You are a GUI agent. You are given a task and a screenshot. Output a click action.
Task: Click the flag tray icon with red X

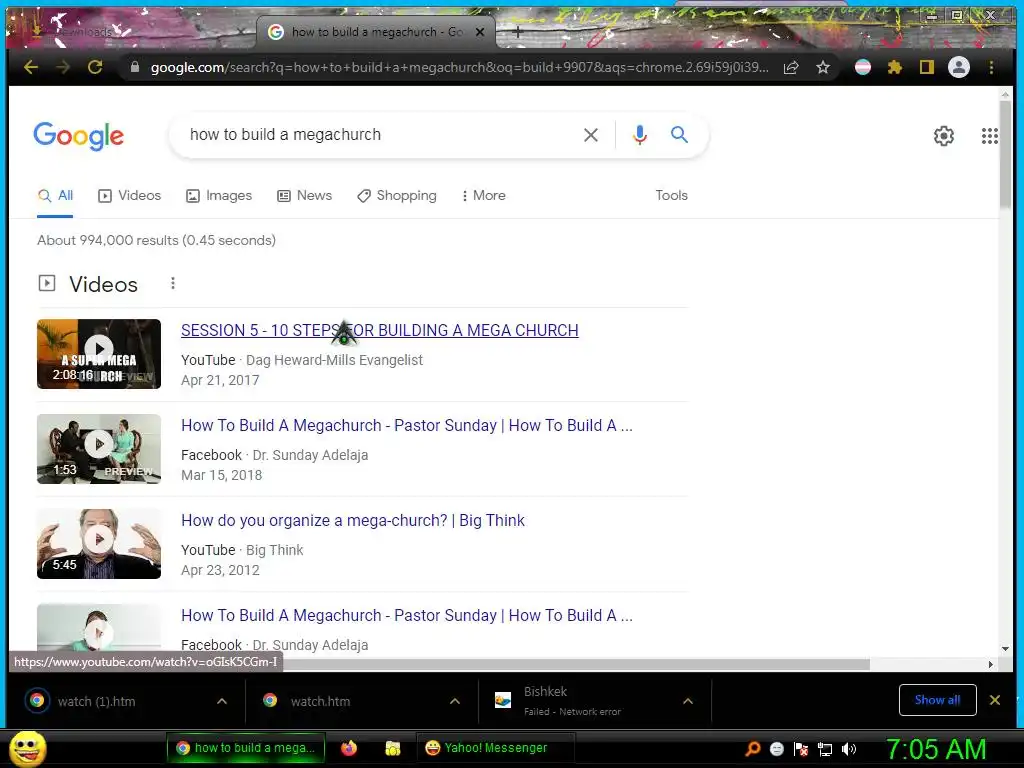(801, 749)
